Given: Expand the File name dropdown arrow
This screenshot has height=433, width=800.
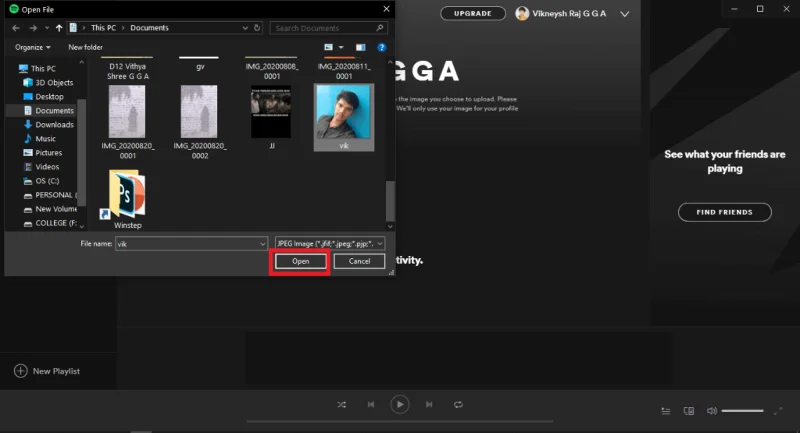Looking at the screenshot, I should (x=262, y=244).
